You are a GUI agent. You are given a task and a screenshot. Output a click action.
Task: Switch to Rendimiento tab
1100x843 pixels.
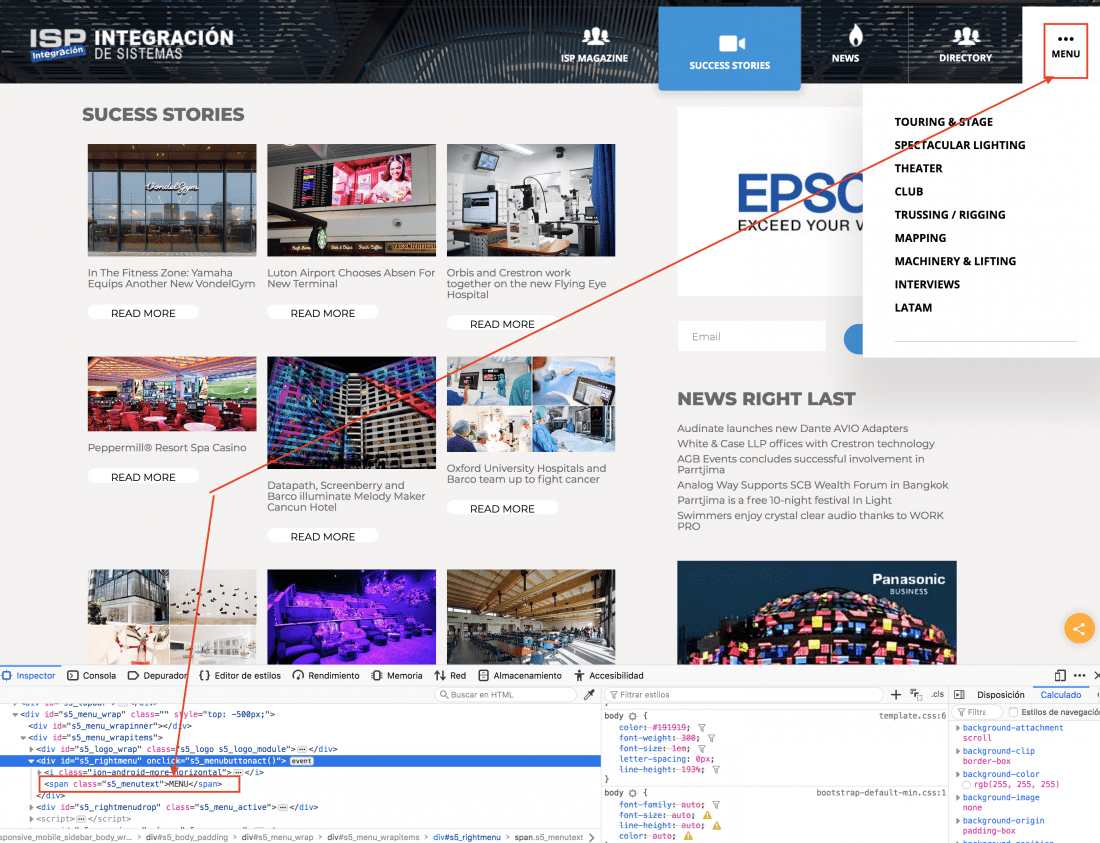coord(326,675)
